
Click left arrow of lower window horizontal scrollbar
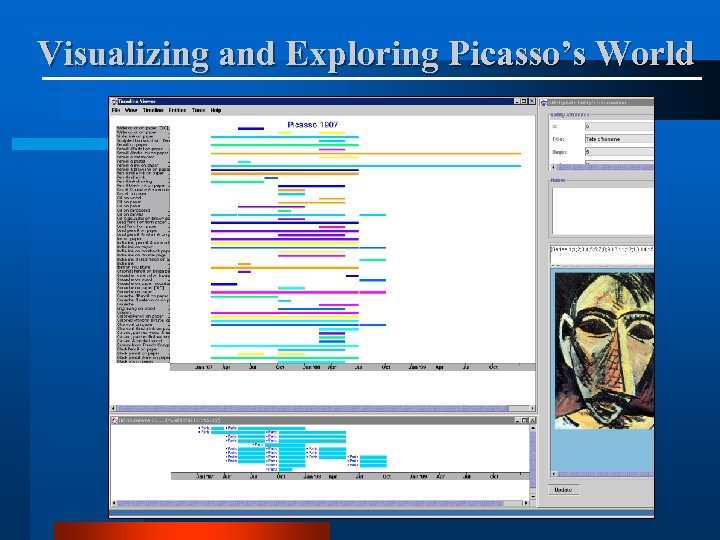(113, 503)
